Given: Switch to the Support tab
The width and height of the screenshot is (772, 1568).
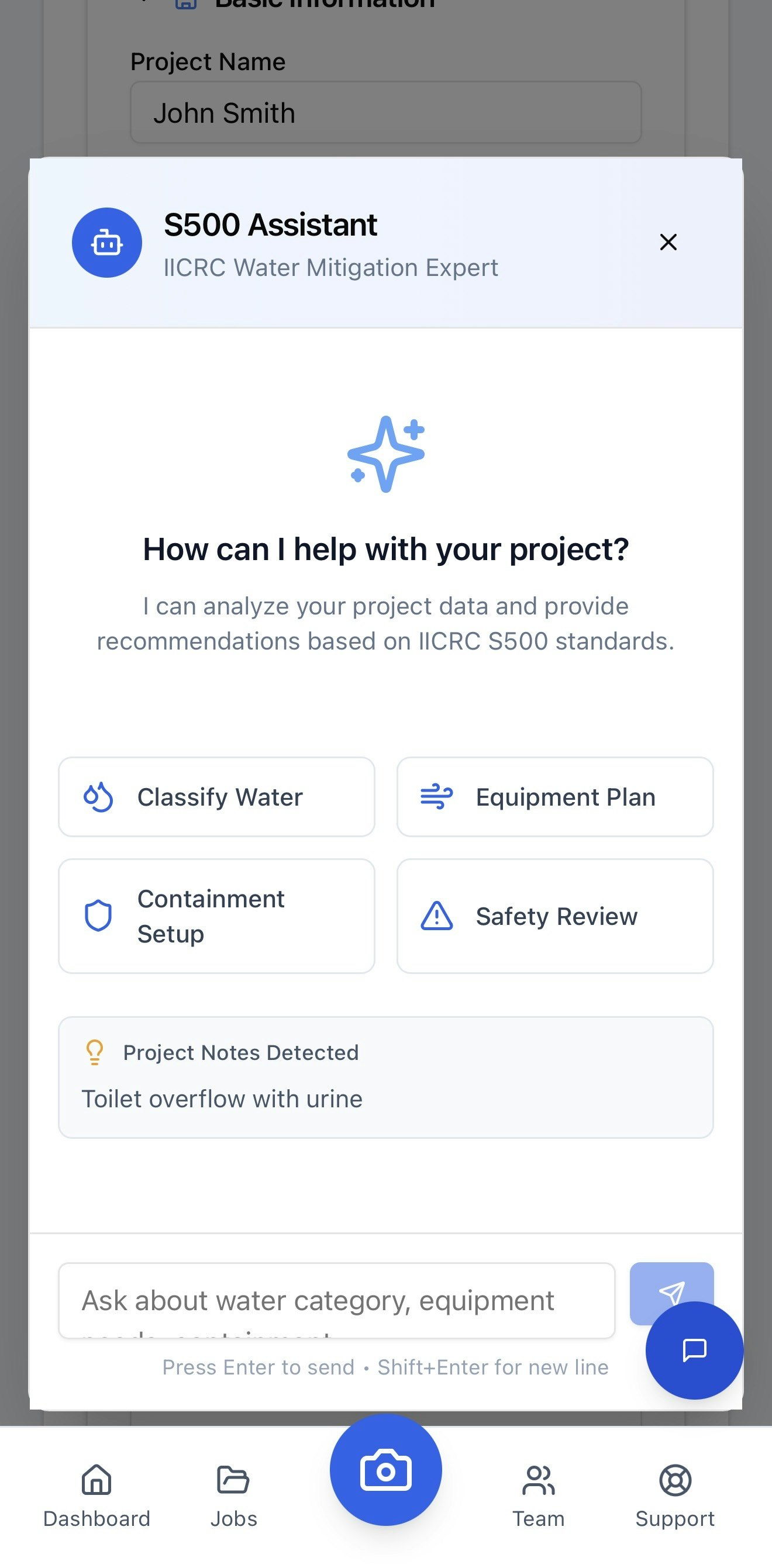Looking at the screenshot, I should pyautogui.click(x=675, y=1497).
